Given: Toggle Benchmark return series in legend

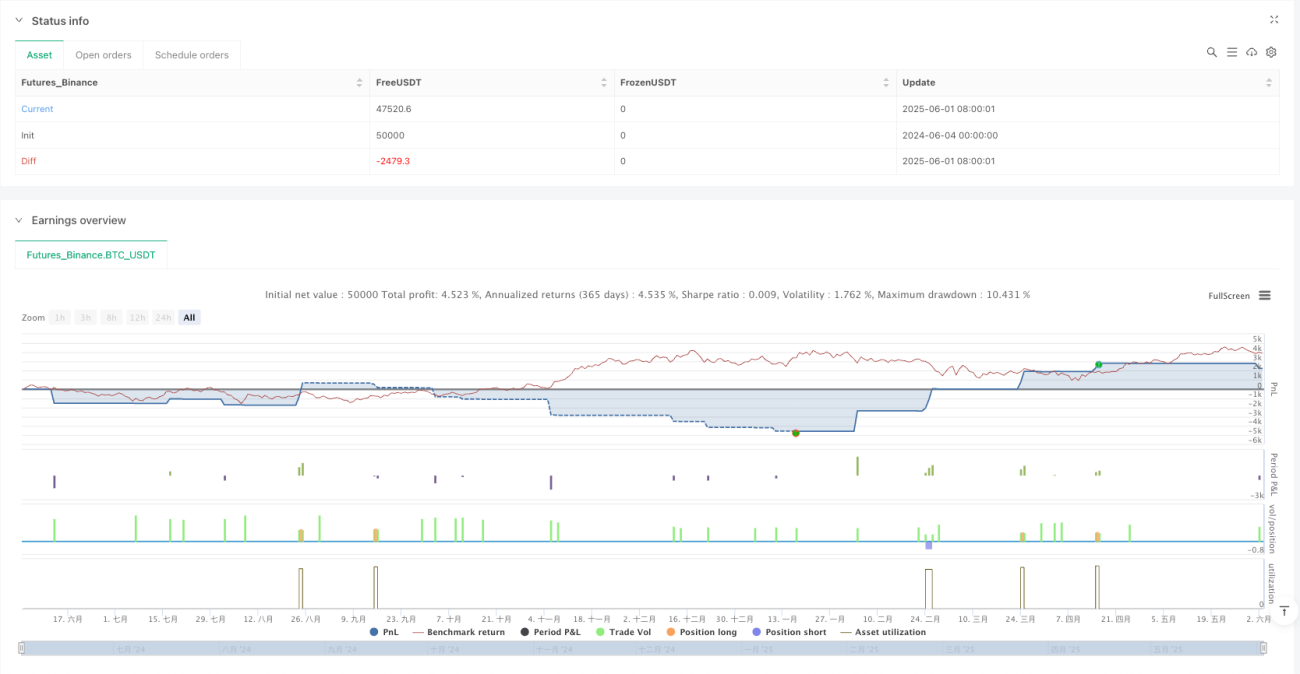Looking at the screenshot, I should coord(458,632).
